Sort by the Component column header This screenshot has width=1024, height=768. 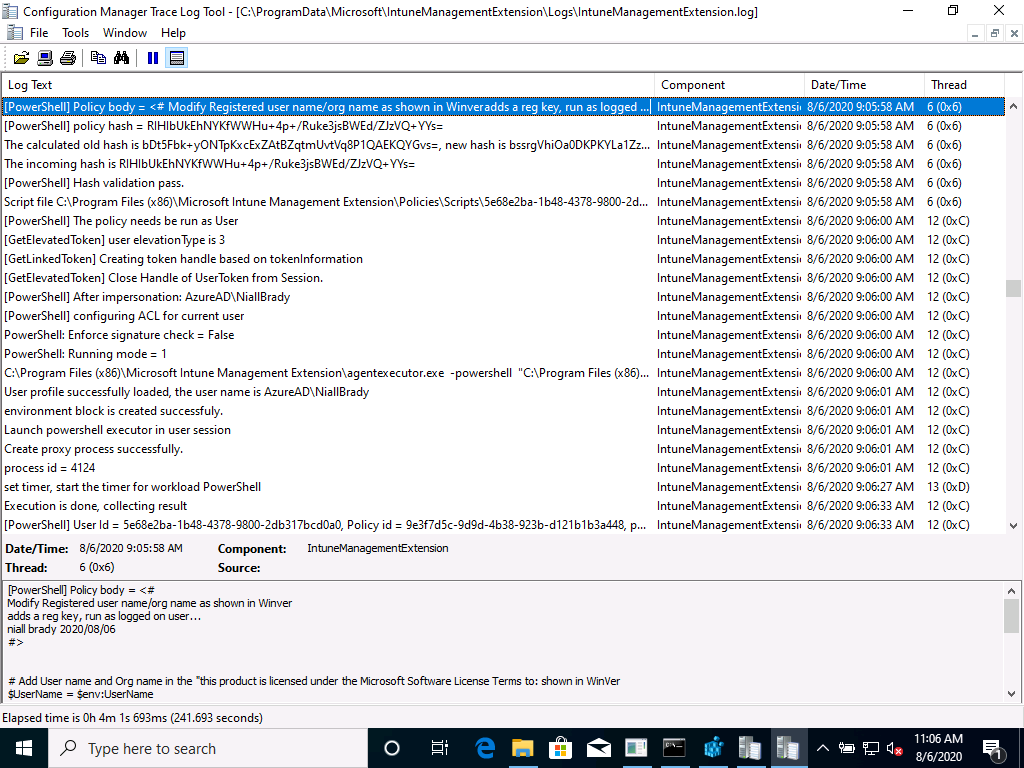[x=729, y=85]
